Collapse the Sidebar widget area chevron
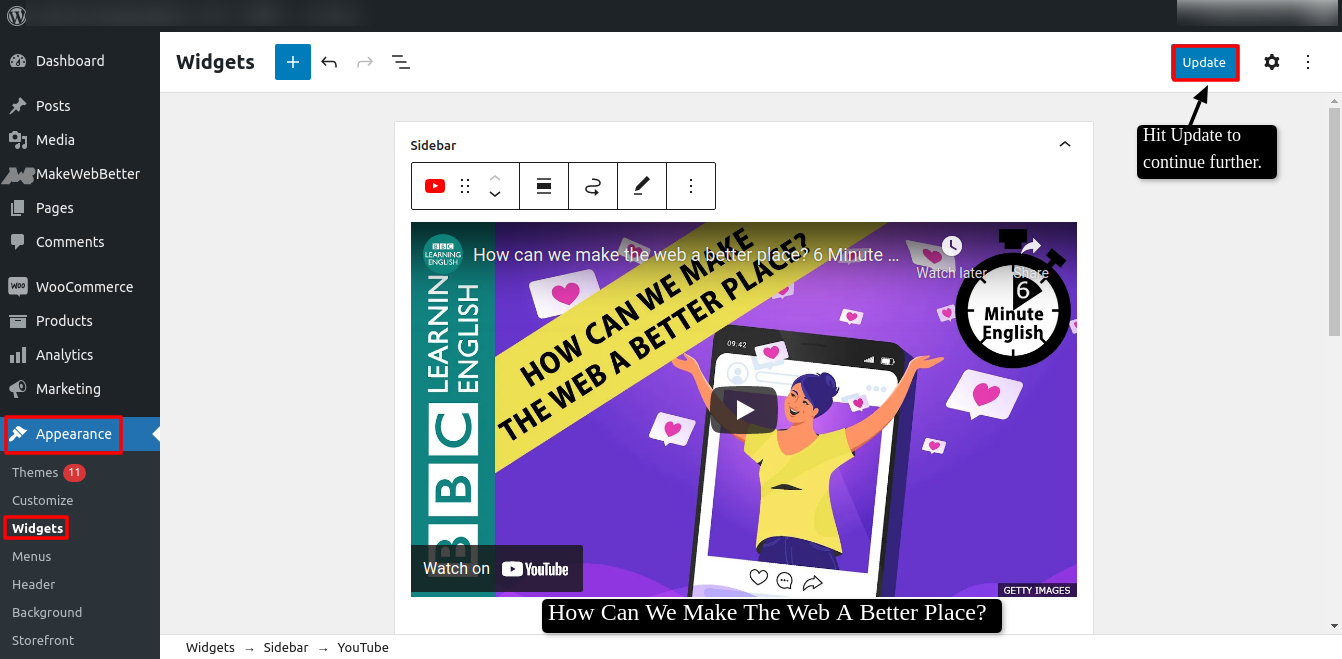The image size is (1342, 659). coord(1064,144)
